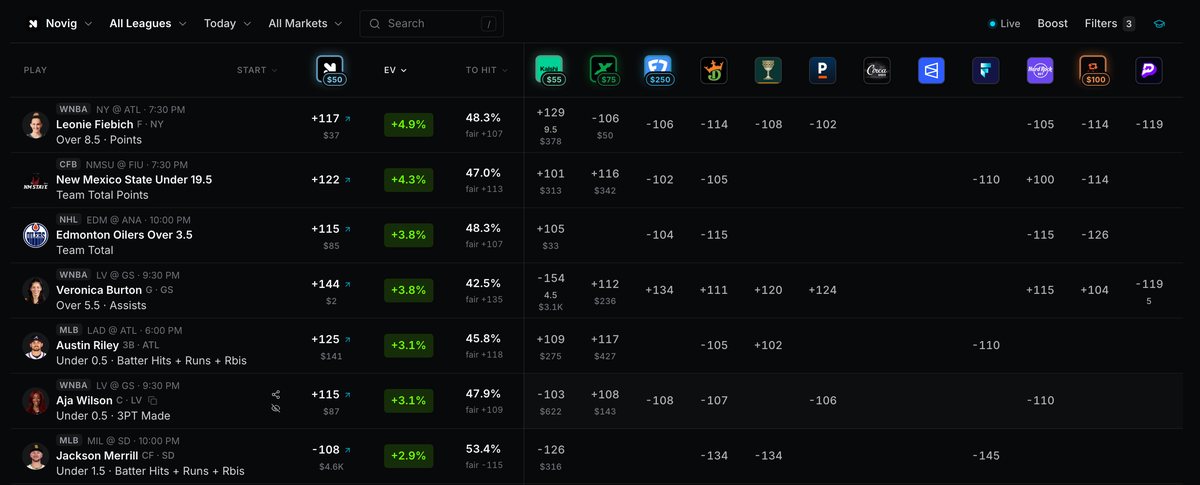This screenshot has height=485, width=1200.
Task: Click Leonie Fiebich's player avatar
Action: [36, 125]
